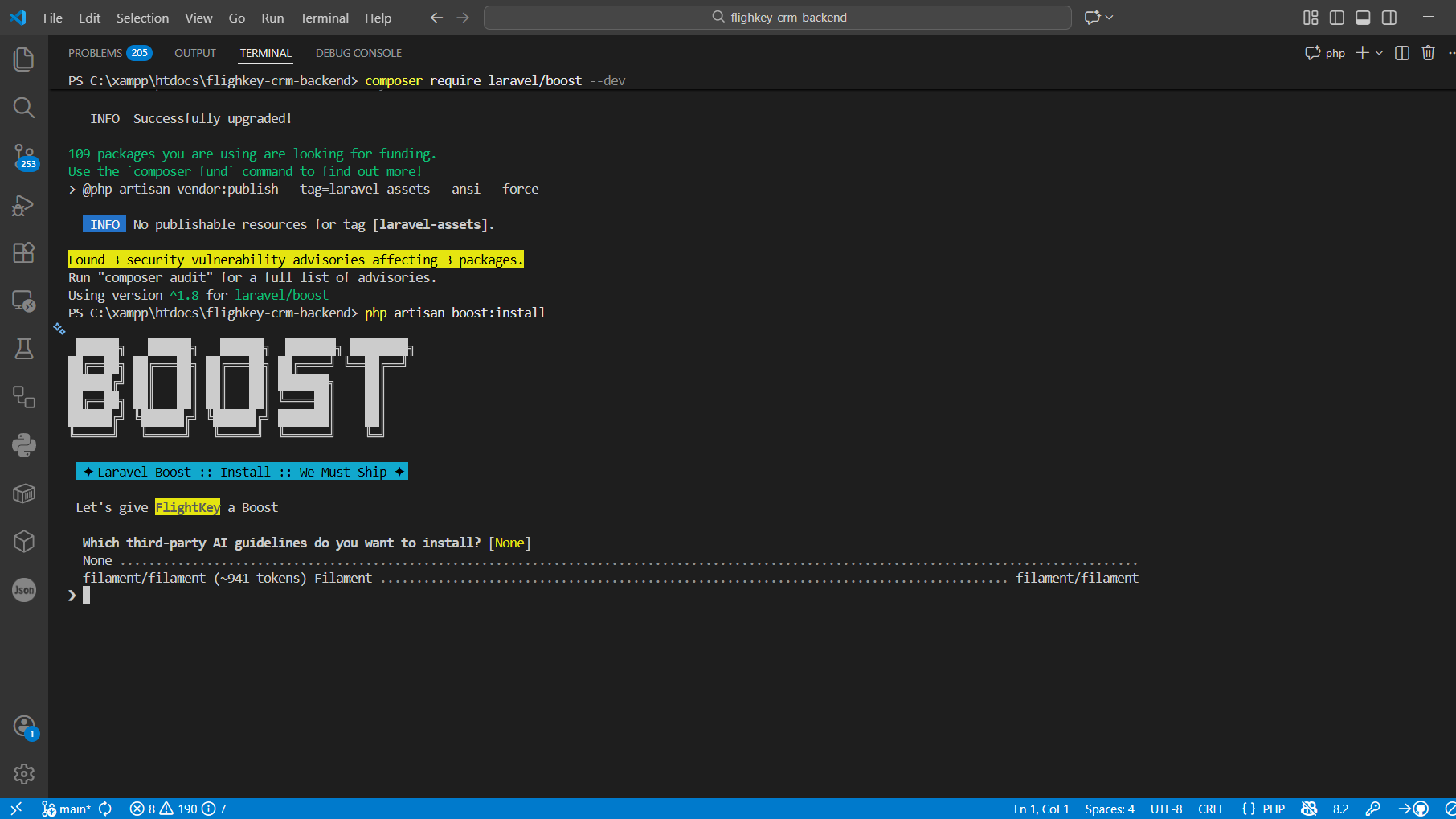Screen dimensions: 1456x819
Task: Toggle the secondary side bar layout button
Action: click(x=1389, y=18)
